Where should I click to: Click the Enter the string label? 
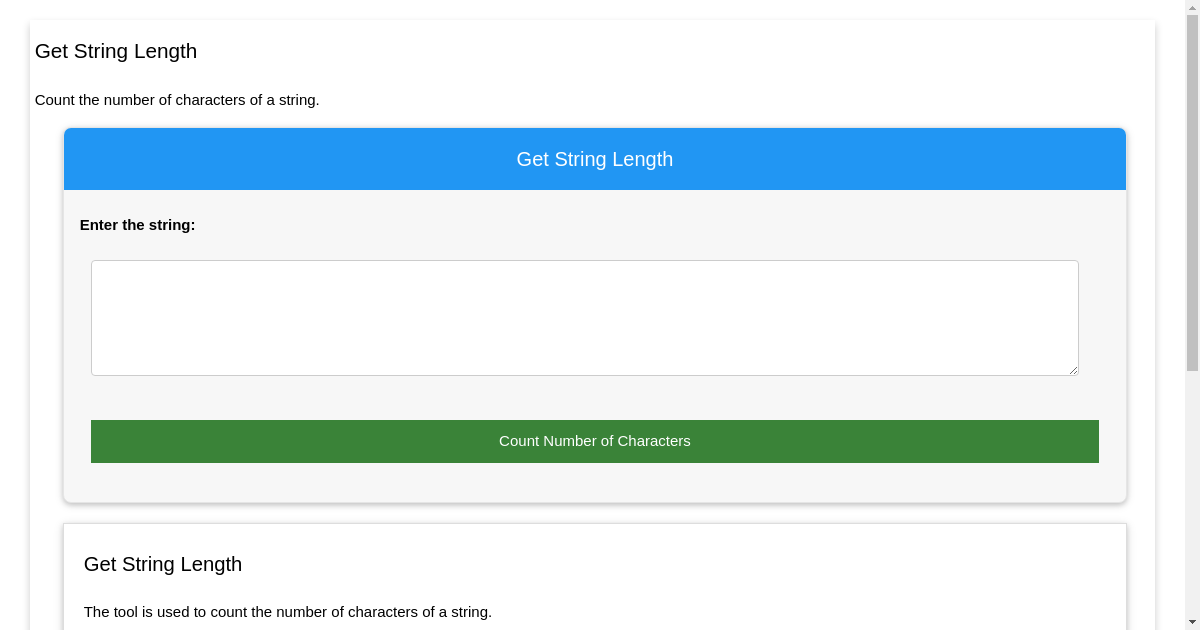[137, 225]
